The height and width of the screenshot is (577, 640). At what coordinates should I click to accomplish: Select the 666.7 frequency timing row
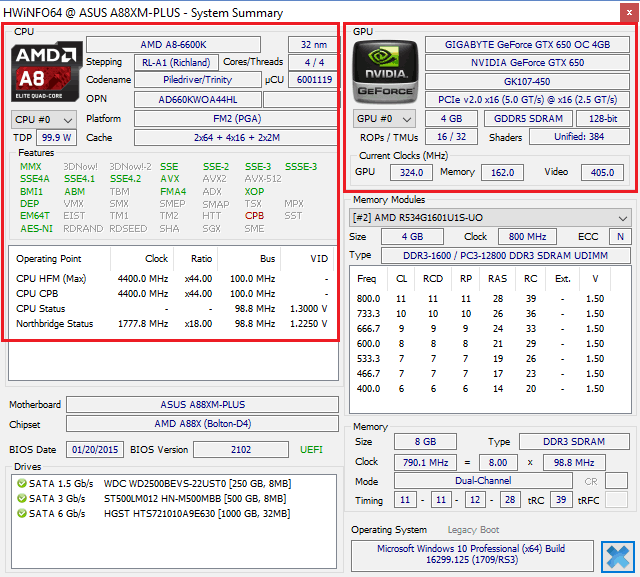click(x=480, y=328)
